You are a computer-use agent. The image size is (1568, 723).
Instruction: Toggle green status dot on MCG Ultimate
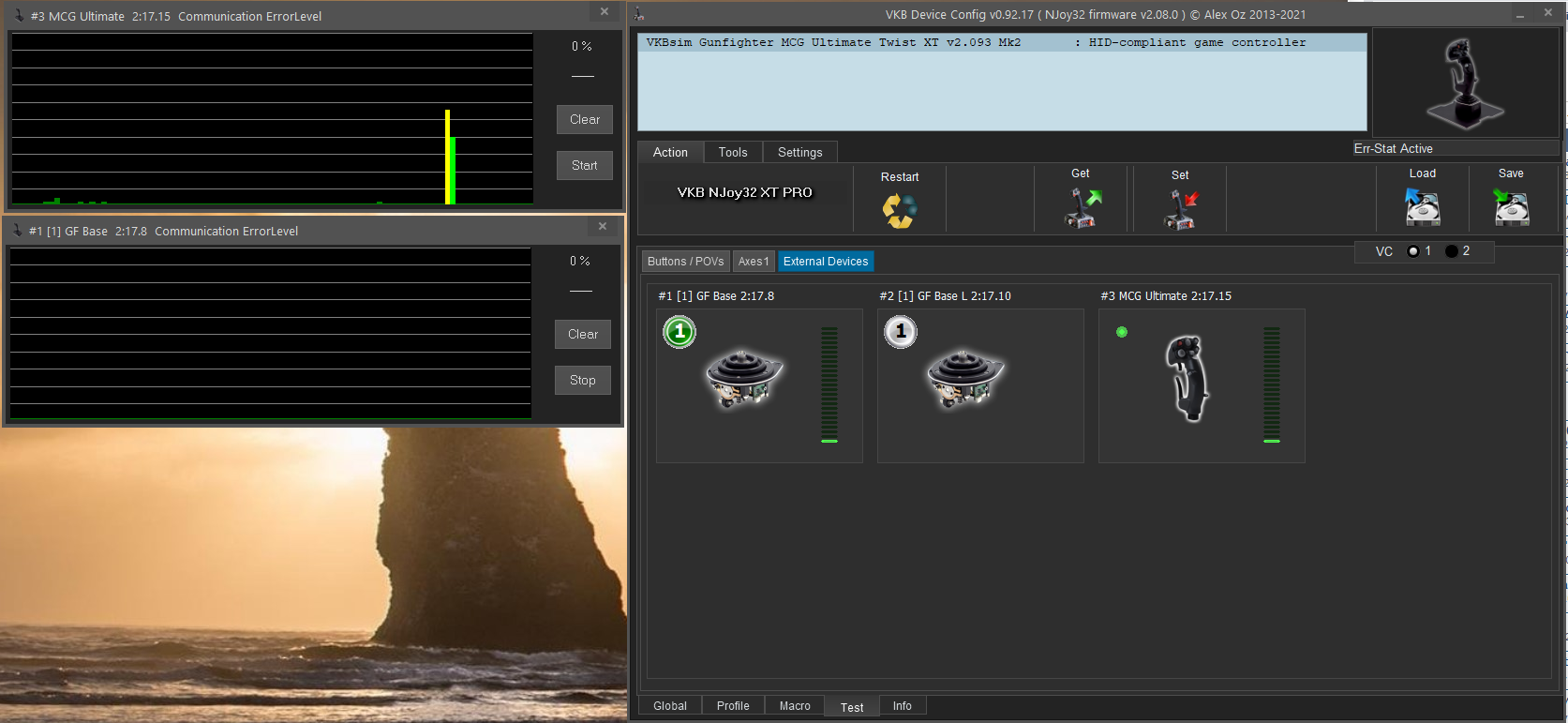pyautogui.click(x=1122, y=332)
